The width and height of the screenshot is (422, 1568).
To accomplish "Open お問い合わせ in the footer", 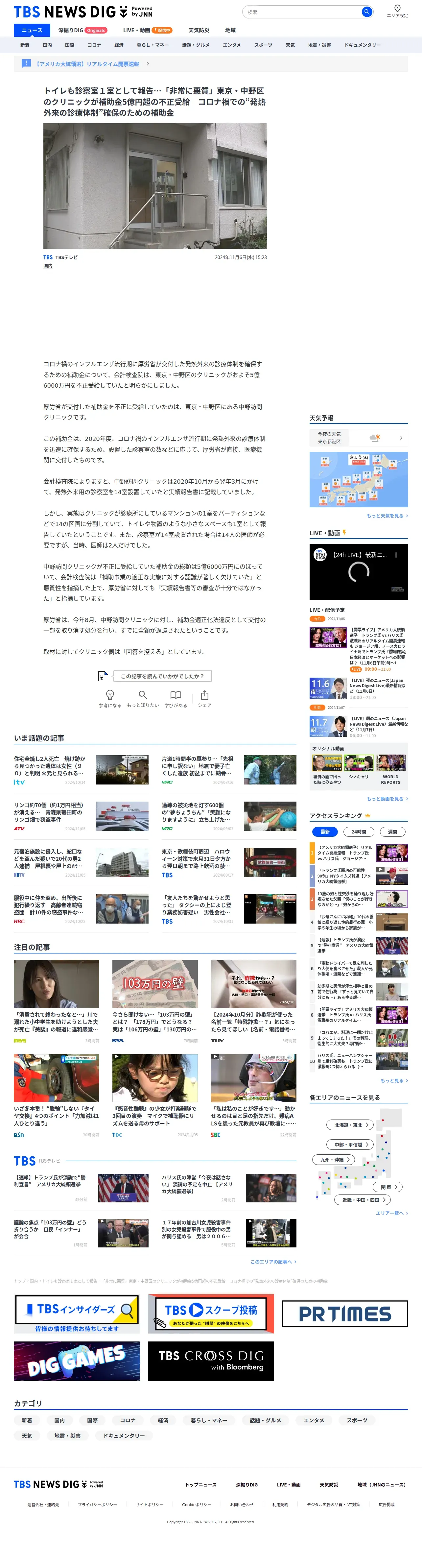I will [242, 1505].
